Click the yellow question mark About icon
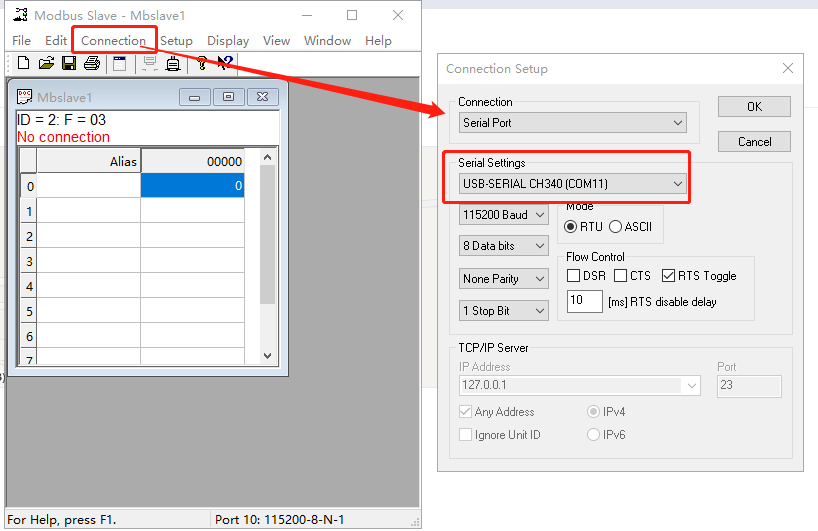 201,64
